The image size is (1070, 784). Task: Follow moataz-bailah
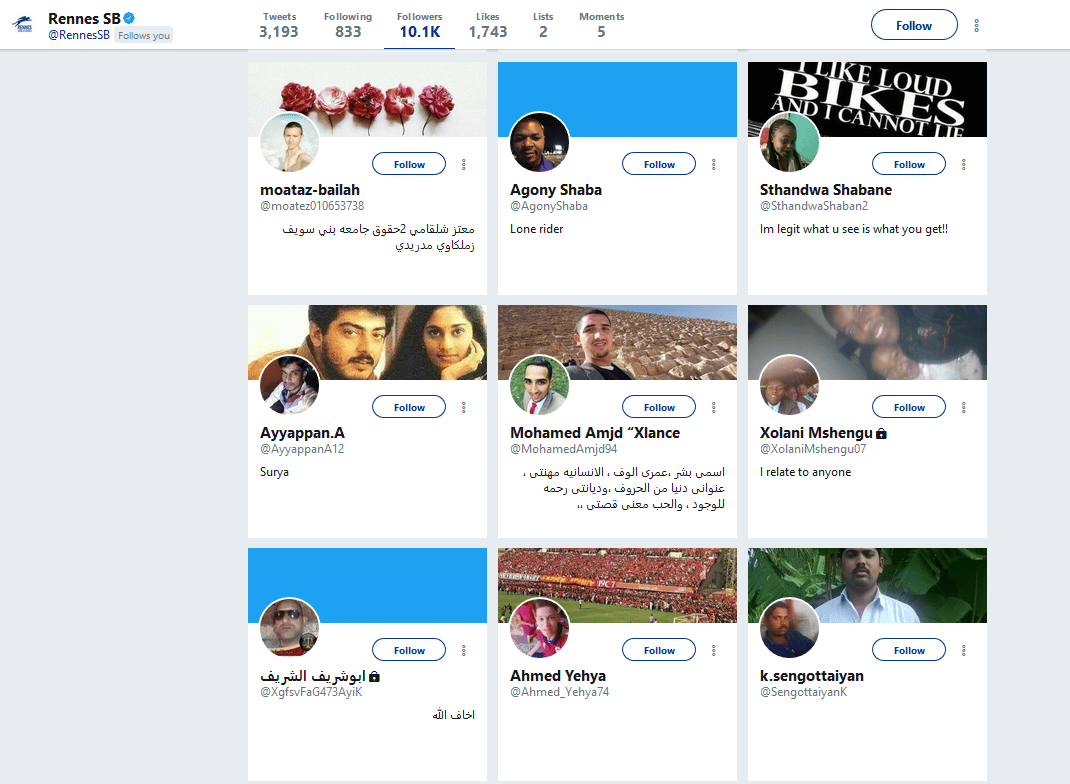[x=409, y=164]
